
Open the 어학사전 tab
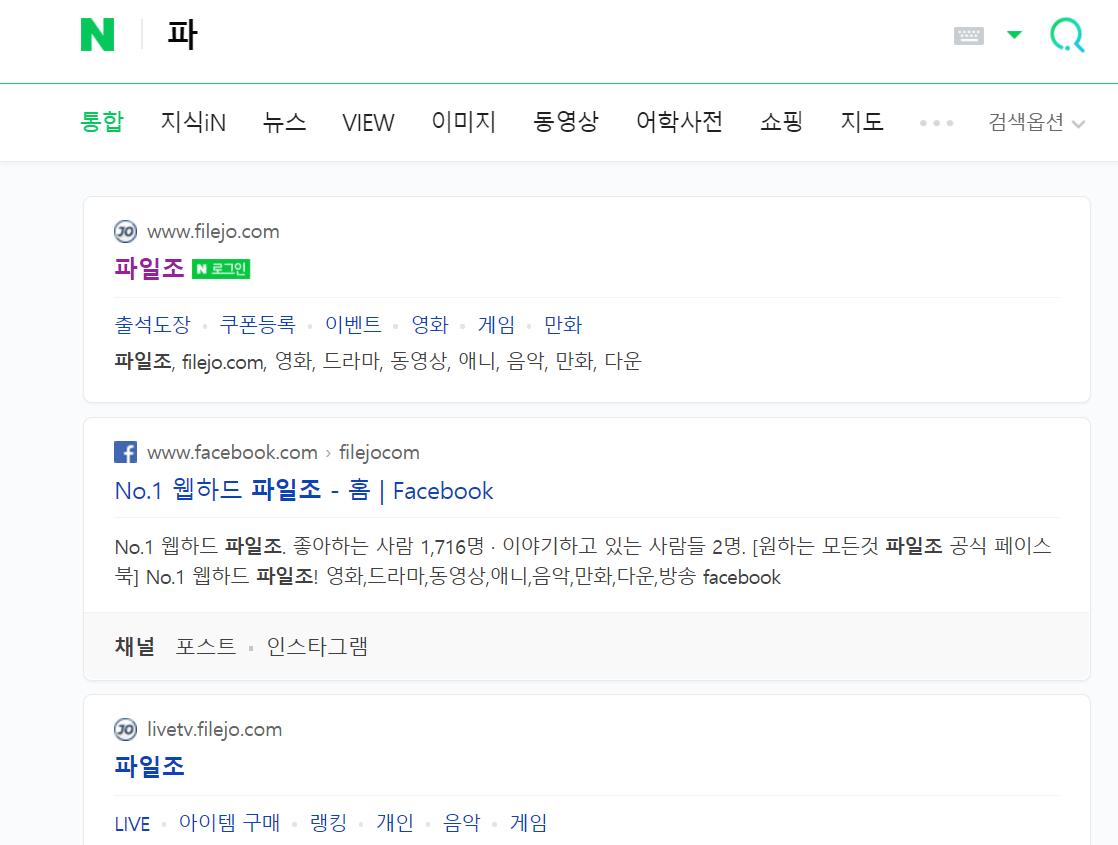[679, 122]
